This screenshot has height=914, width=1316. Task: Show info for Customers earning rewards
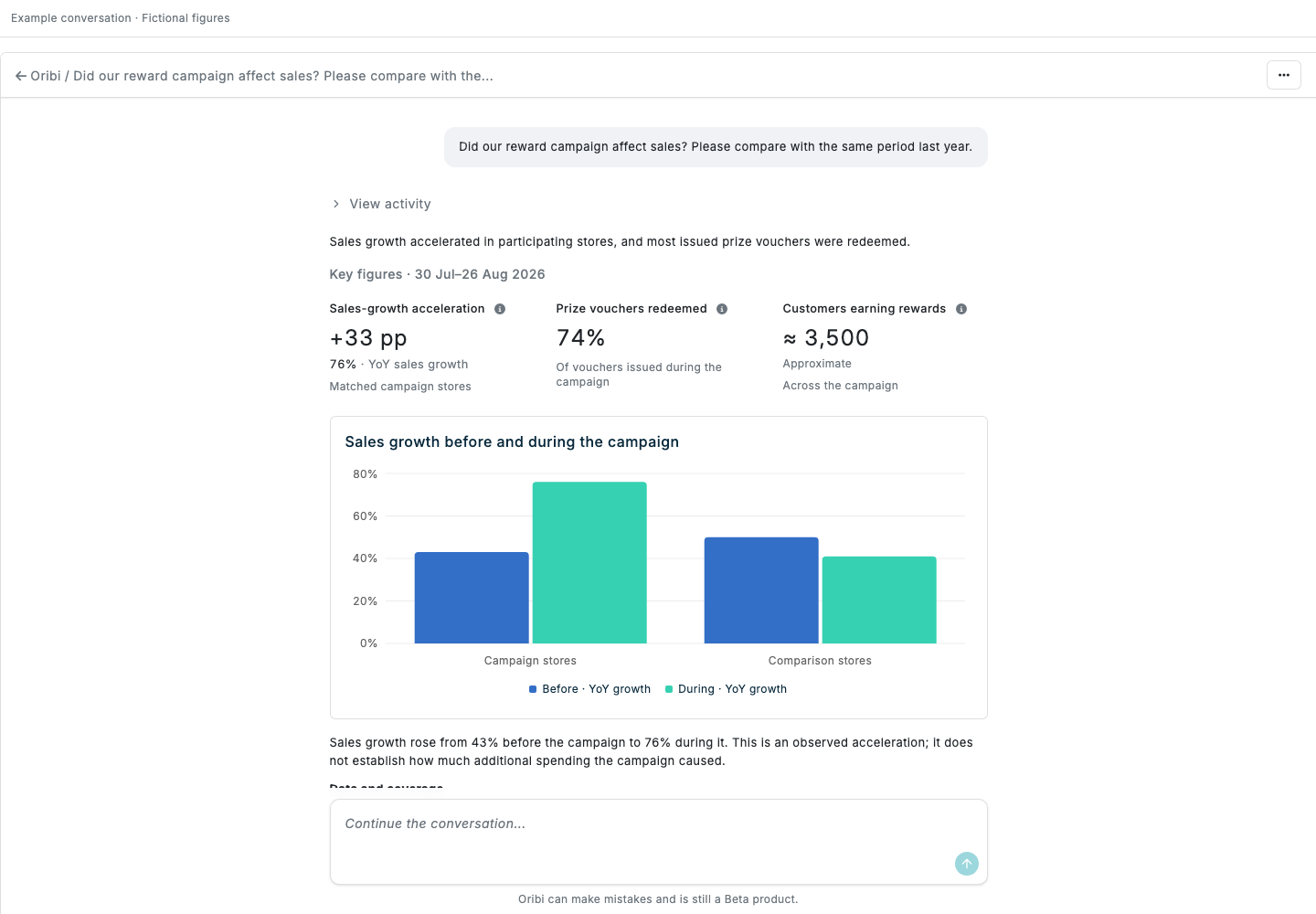pyautogui.click(x=961, y=309)
